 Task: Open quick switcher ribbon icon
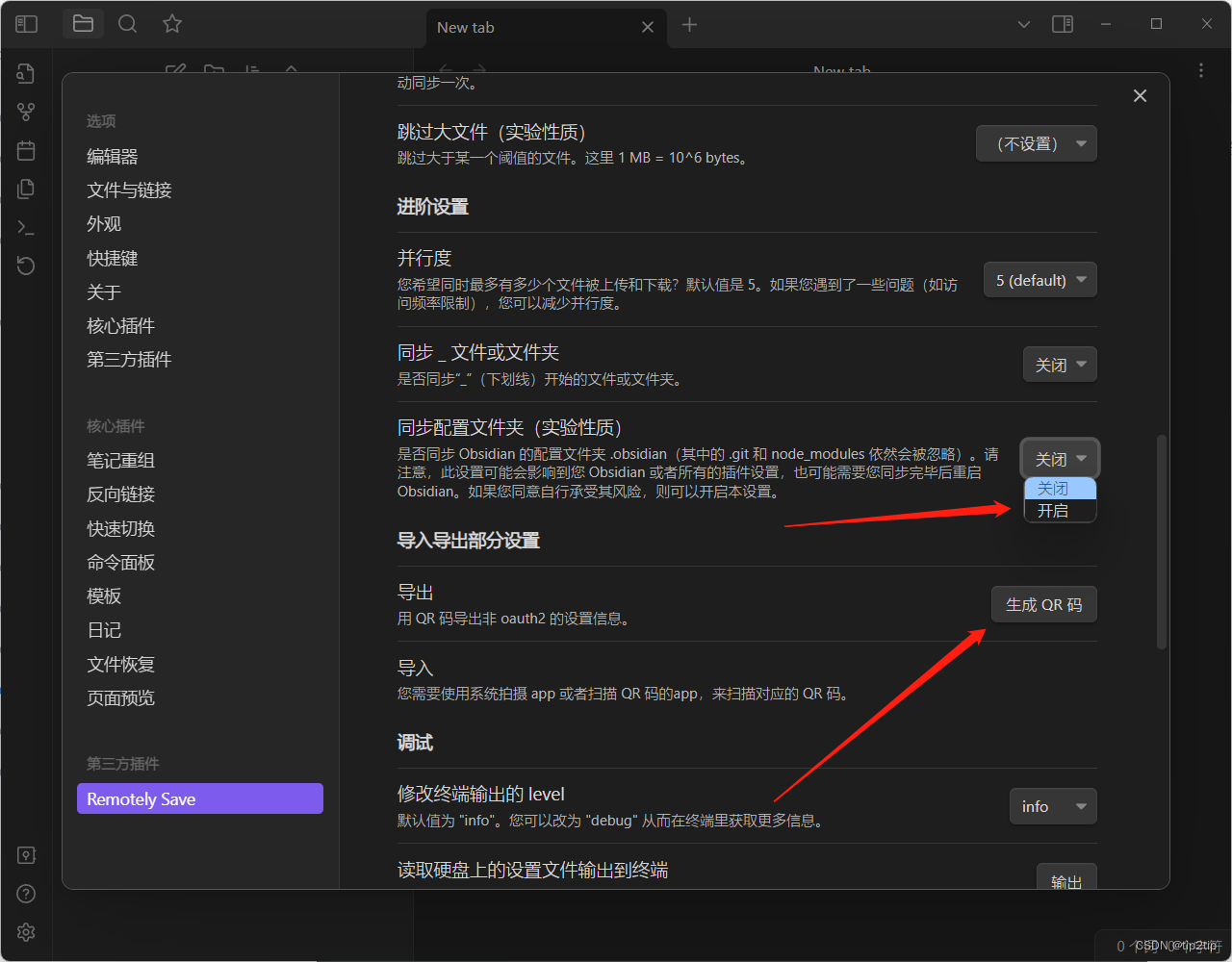(x=26, y=74)
